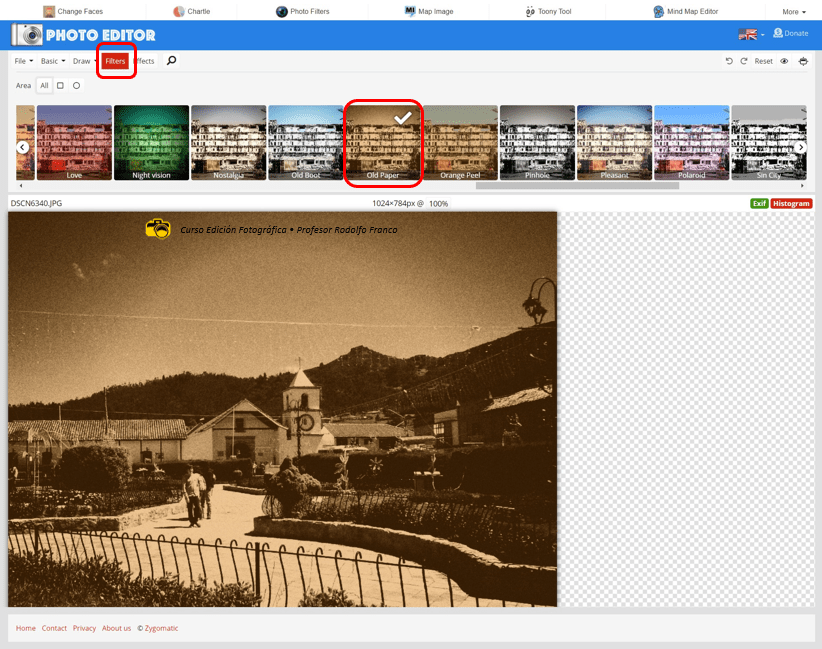Redo the last undone edit
The image size is (822, 649).
pyautogui.click(x=743, y=61)
